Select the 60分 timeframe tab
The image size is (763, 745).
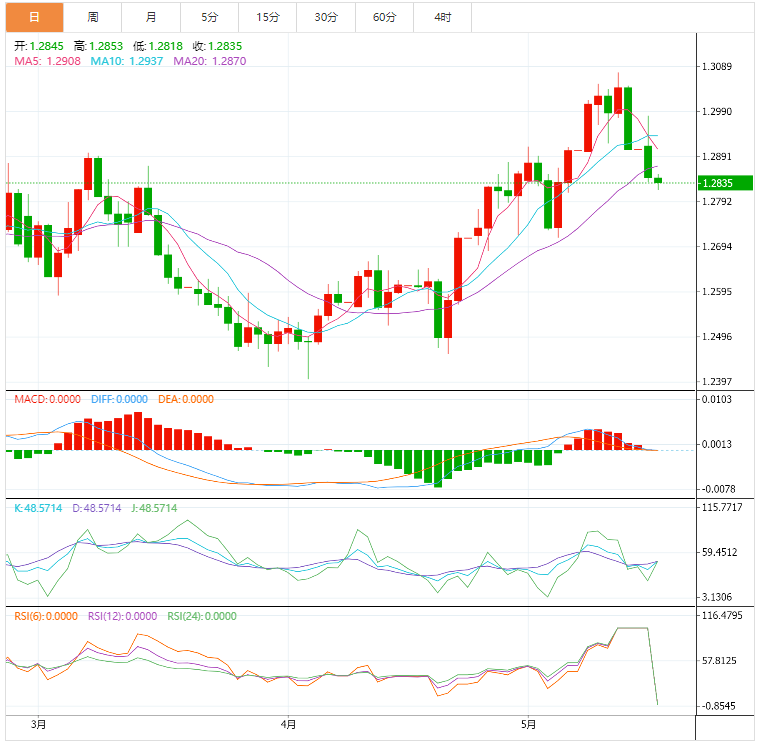coord(384,17)
